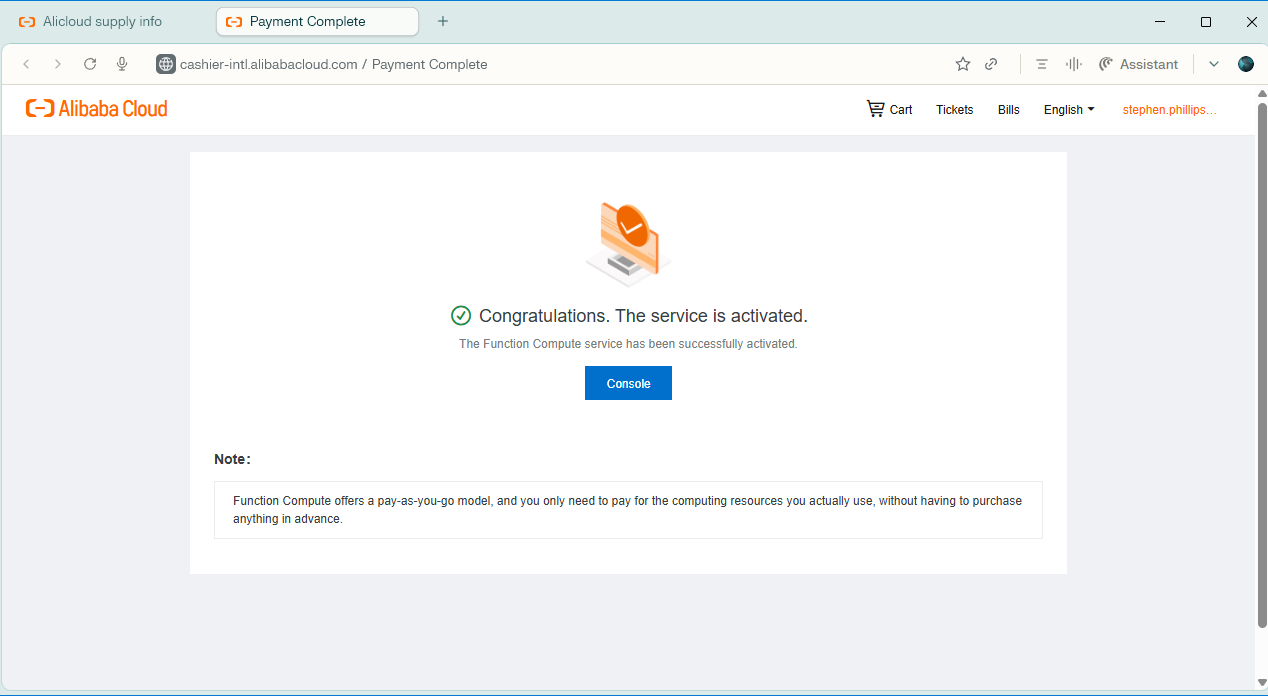
Task: Click the Alibaba Cloud logo
Action: [97, 109]
